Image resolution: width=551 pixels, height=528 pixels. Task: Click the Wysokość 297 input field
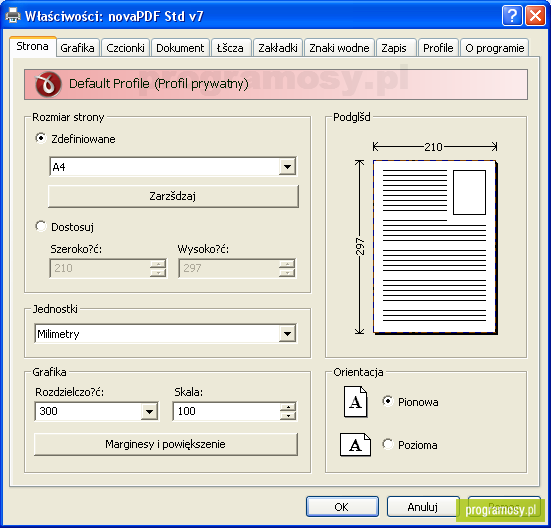(x=229, y=268)
